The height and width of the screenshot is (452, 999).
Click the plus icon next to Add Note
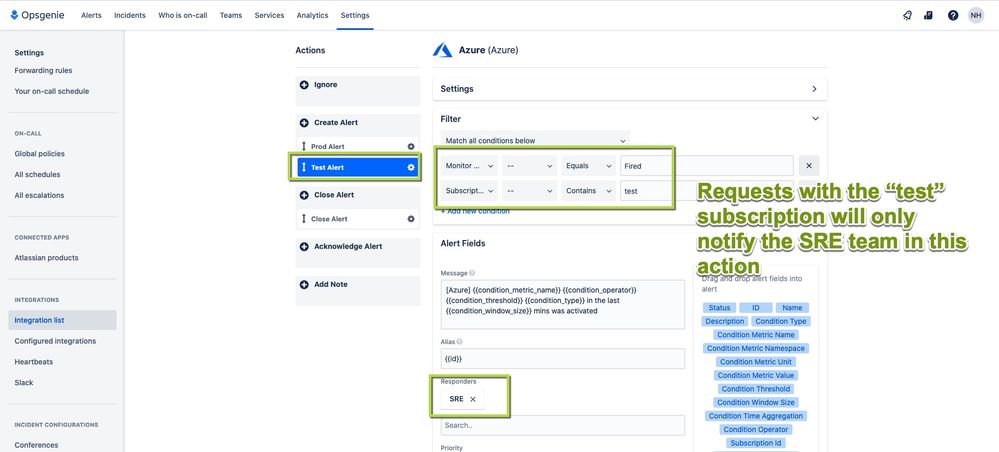coord(304,284)
